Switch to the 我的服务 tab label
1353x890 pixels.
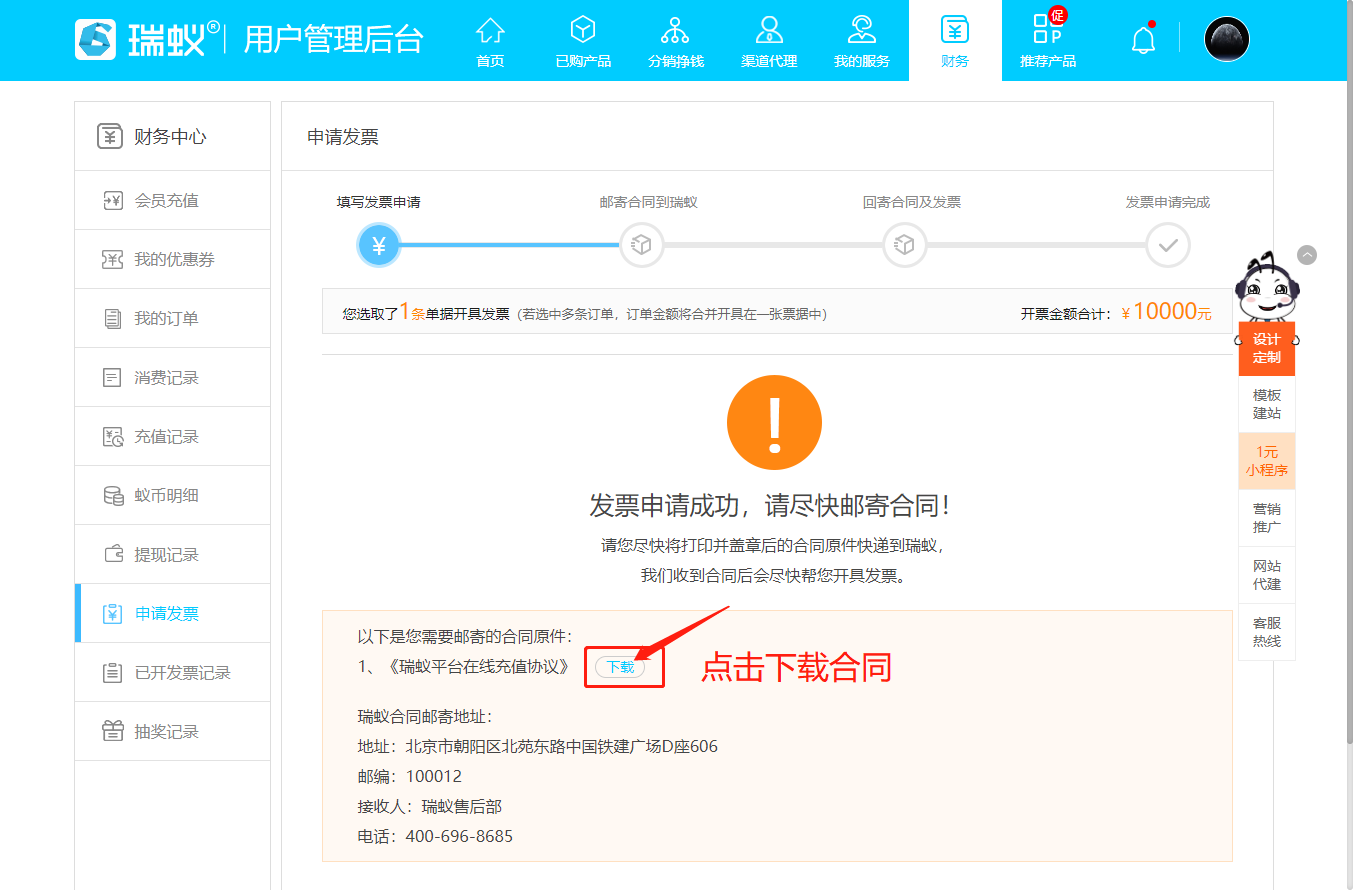pos(862,61)
